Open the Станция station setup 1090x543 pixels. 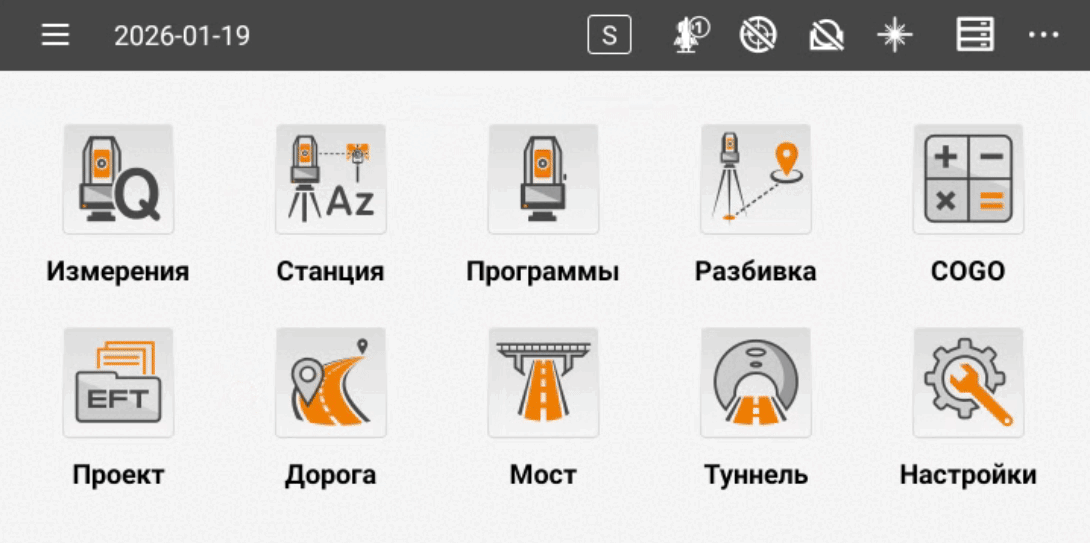pos(330,179)
